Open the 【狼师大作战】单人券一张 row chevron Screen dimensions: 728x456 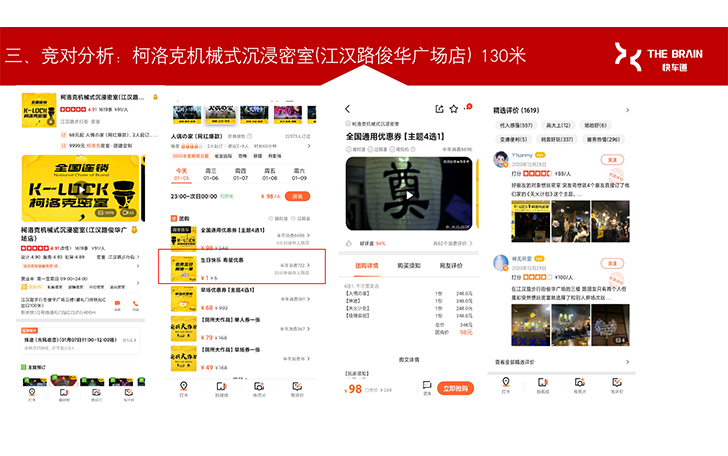pyautogui.click(x=308, y=329)
